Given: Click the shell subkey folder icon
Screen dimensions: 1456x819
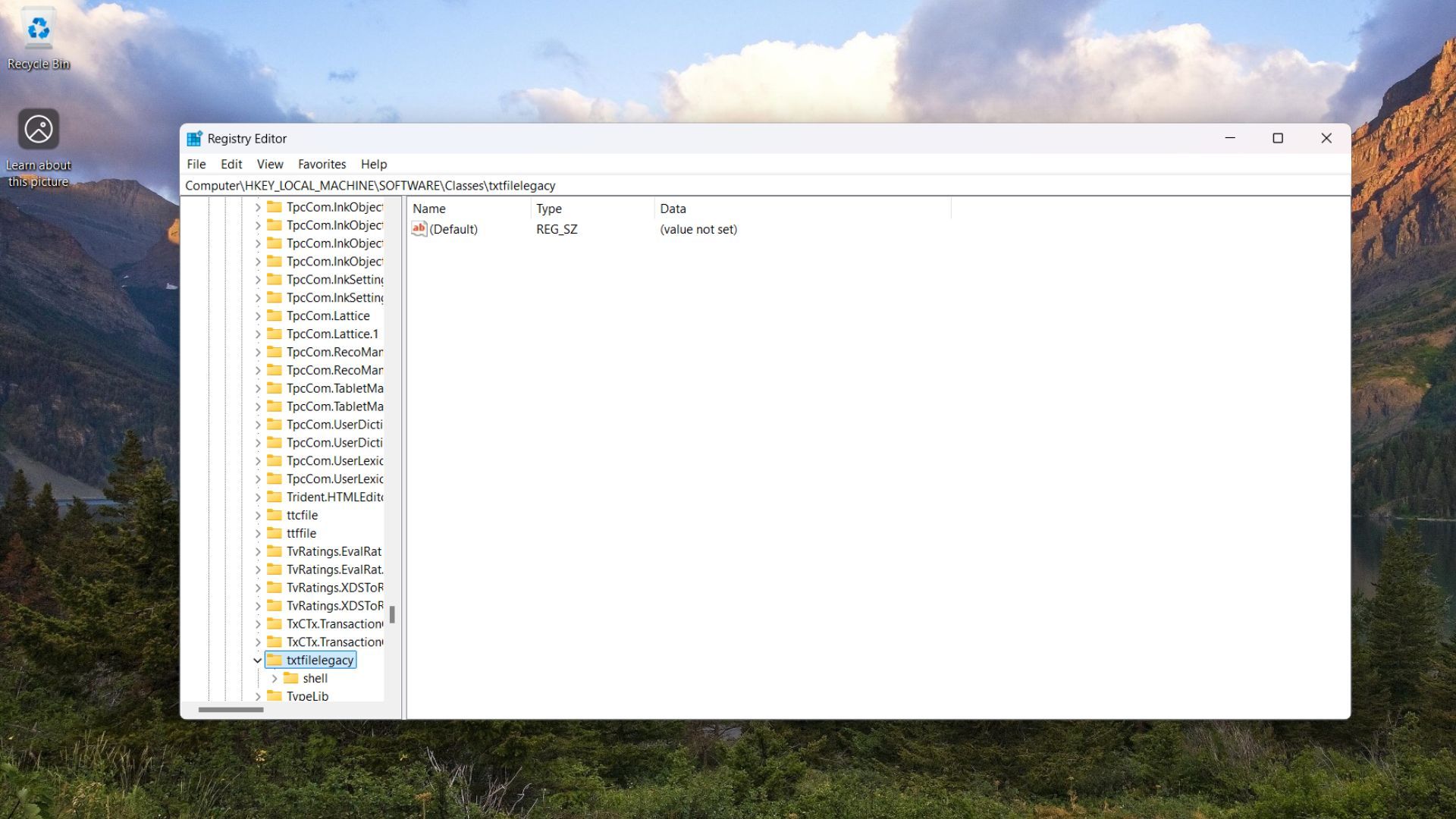Looking at the screenshot, I should 291,678.
